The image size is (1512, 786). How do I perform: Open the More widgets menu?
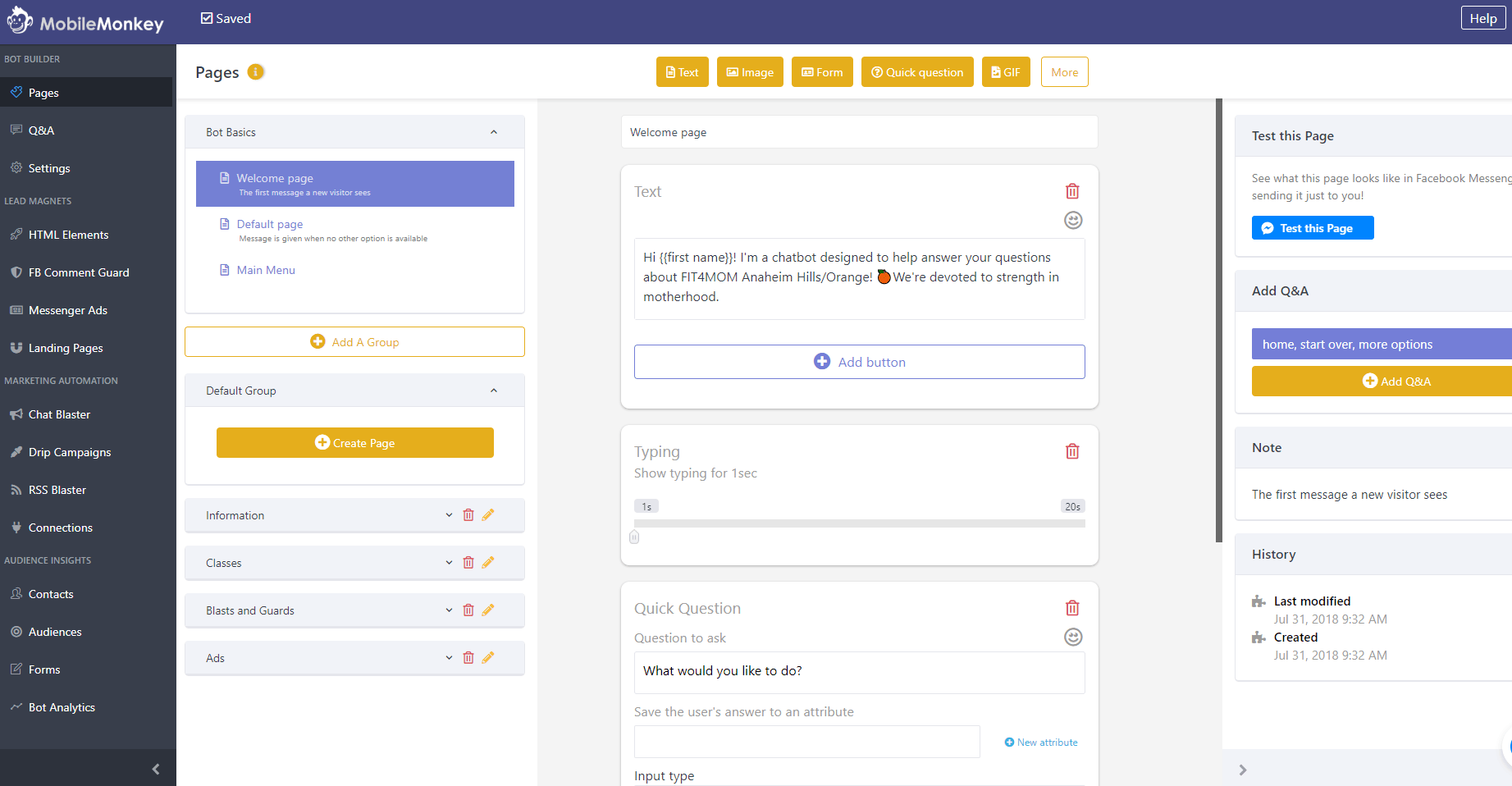[1064, 72]
